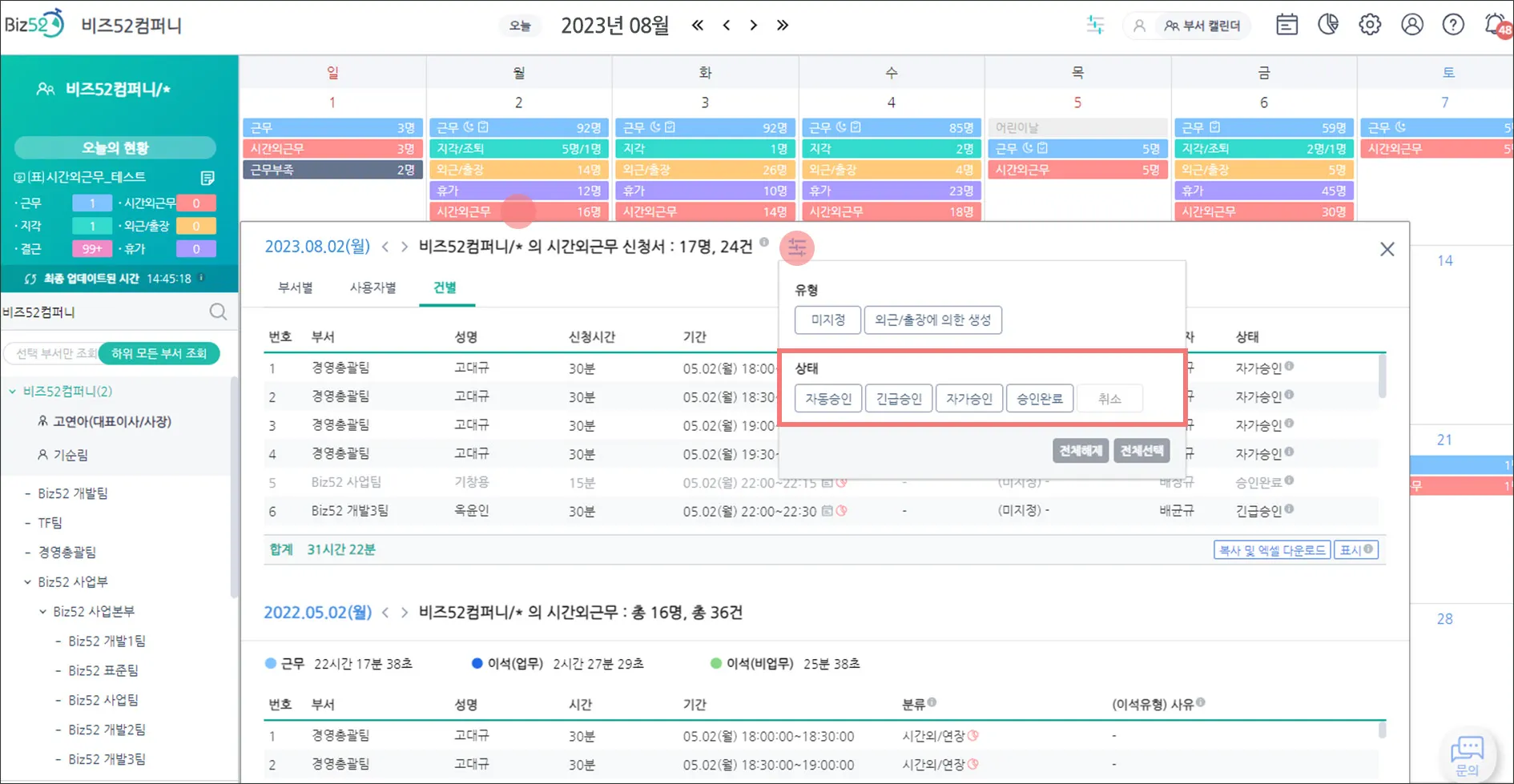Select the 하위 모든 부서 조회 option

pos(159,353)
